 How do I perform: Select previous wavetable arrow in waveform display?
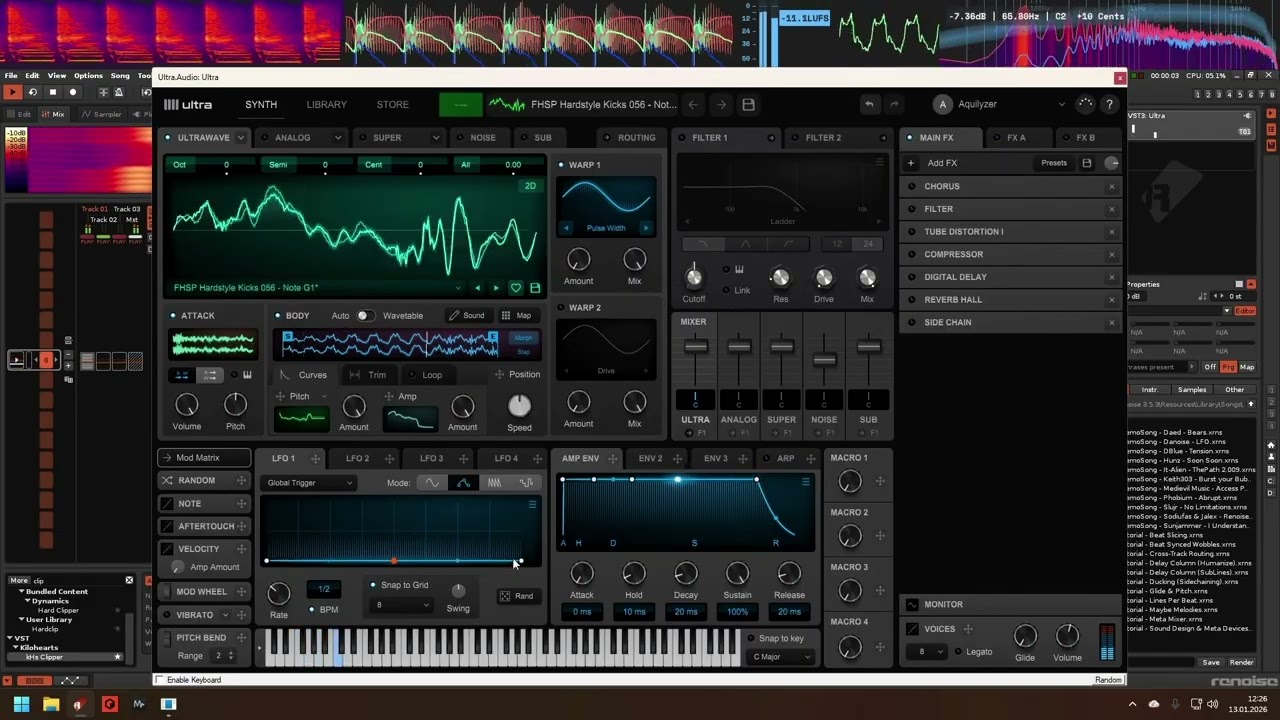(x=477, y=288)
